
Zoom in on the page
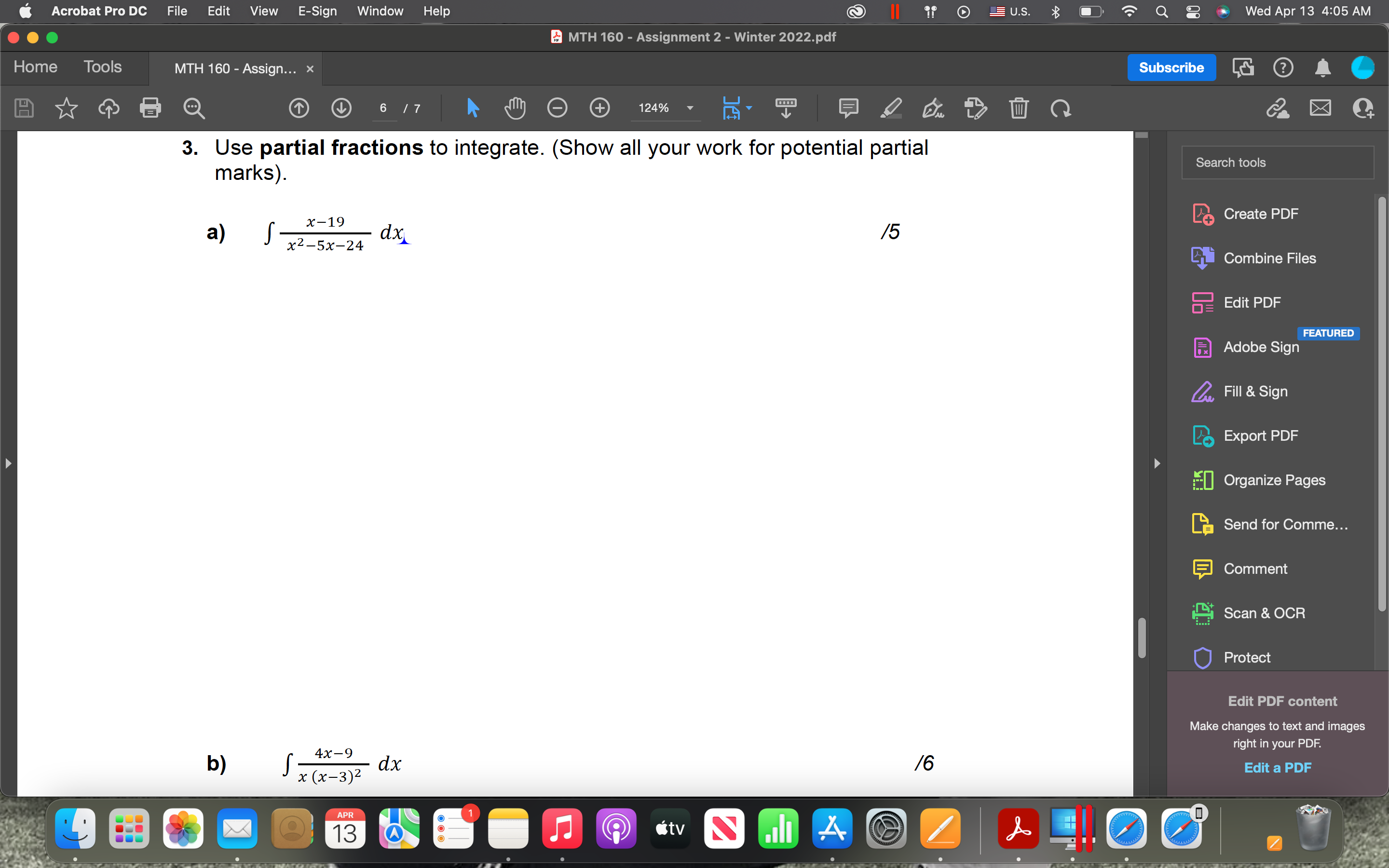point(599,108)
